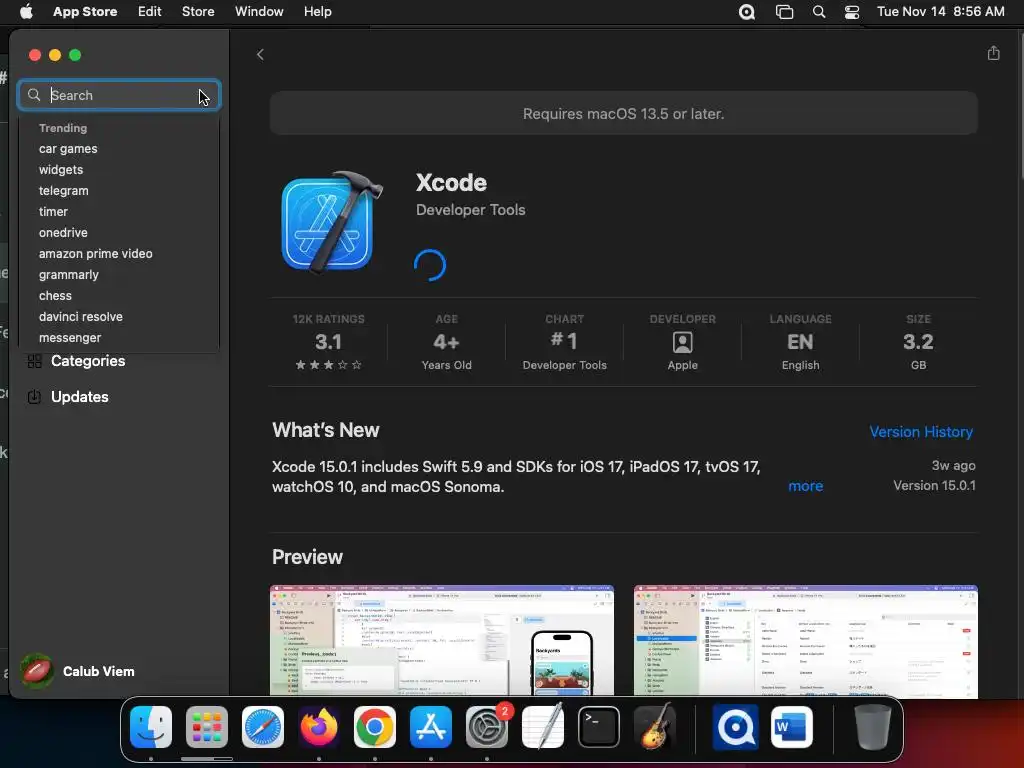1024x768 pixels.
Task: Open Terminal from the Dock
Action: [x=599, y=727]
